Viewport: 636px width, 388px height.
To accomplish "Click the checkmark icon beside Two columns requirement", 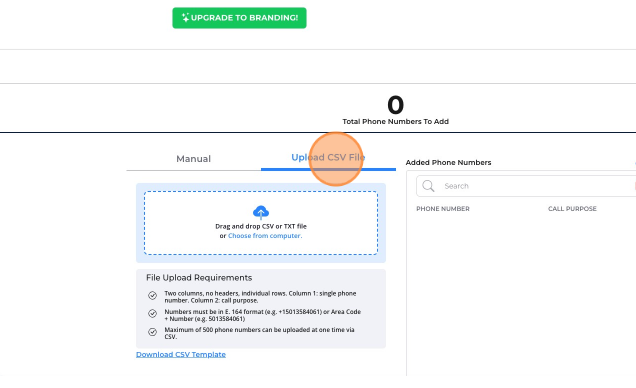I will (x=153, y=296).
